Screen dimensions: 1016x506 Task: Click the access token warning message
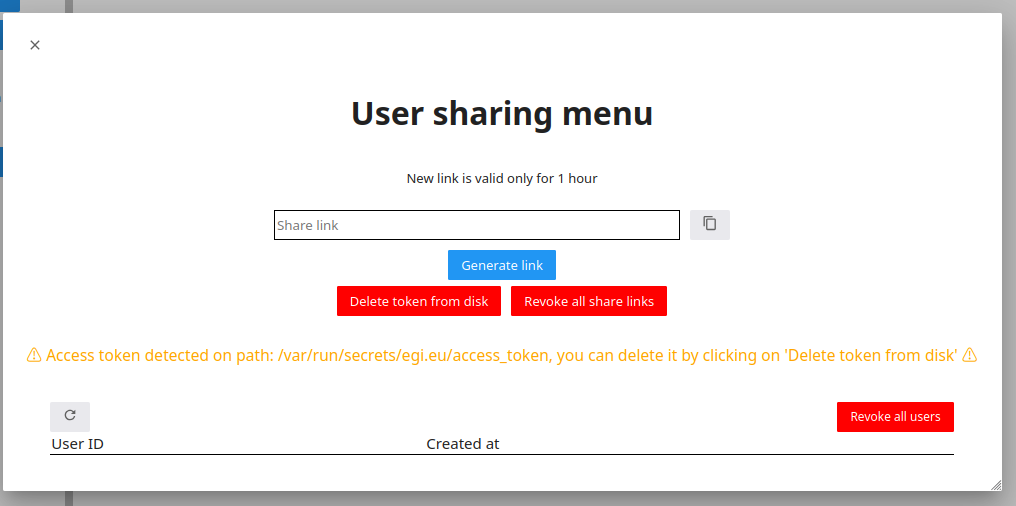502,355
